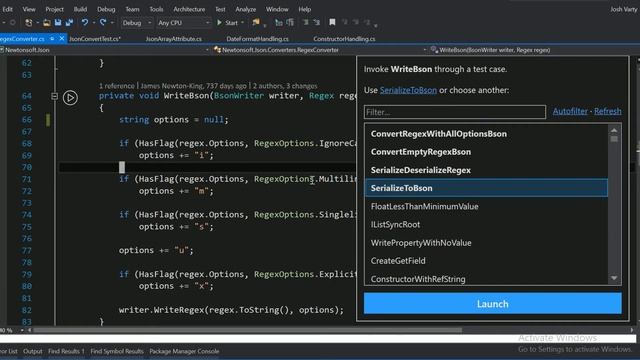640x360 pixels.
Task: Save the current file with disk icon
Action: pyautogui.click(x=58, y=23)
